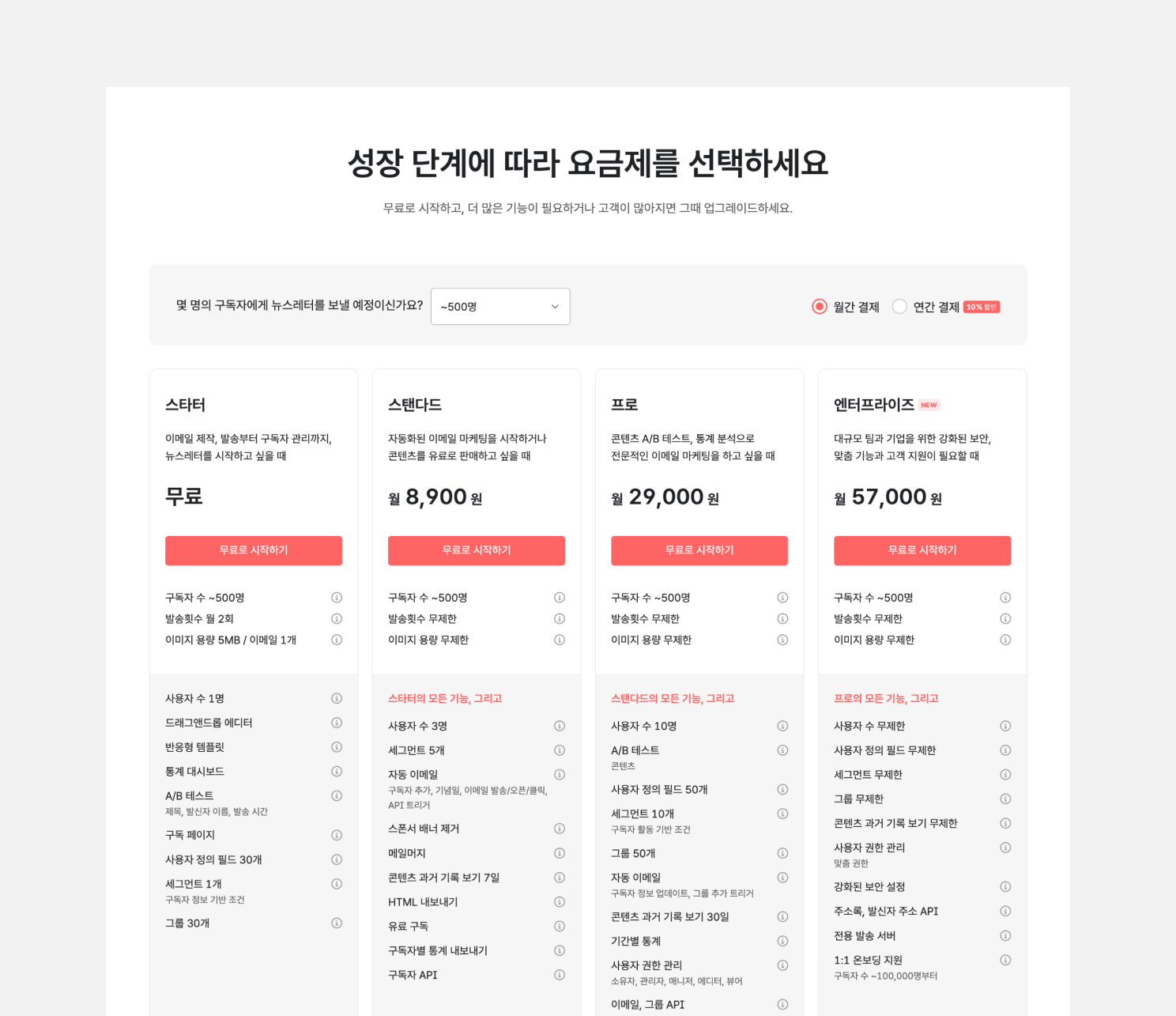
Task: Click info icon next to 메일머지
Action: [560, 853]
